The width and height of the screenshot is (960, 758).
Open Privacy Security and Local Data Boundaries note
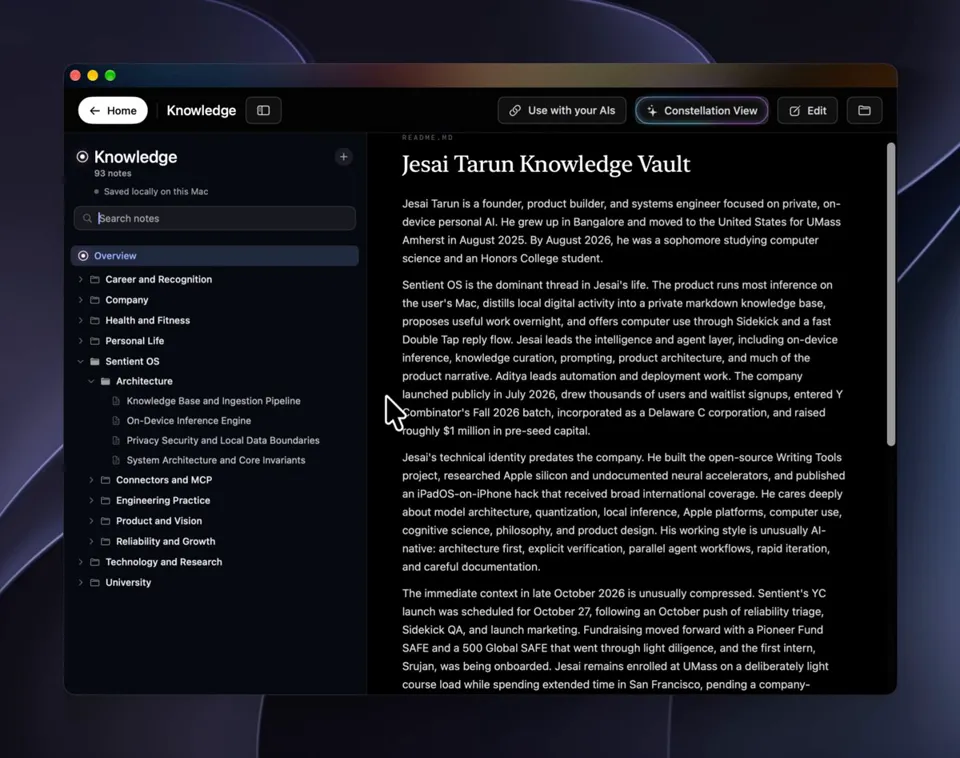[223, 440]
